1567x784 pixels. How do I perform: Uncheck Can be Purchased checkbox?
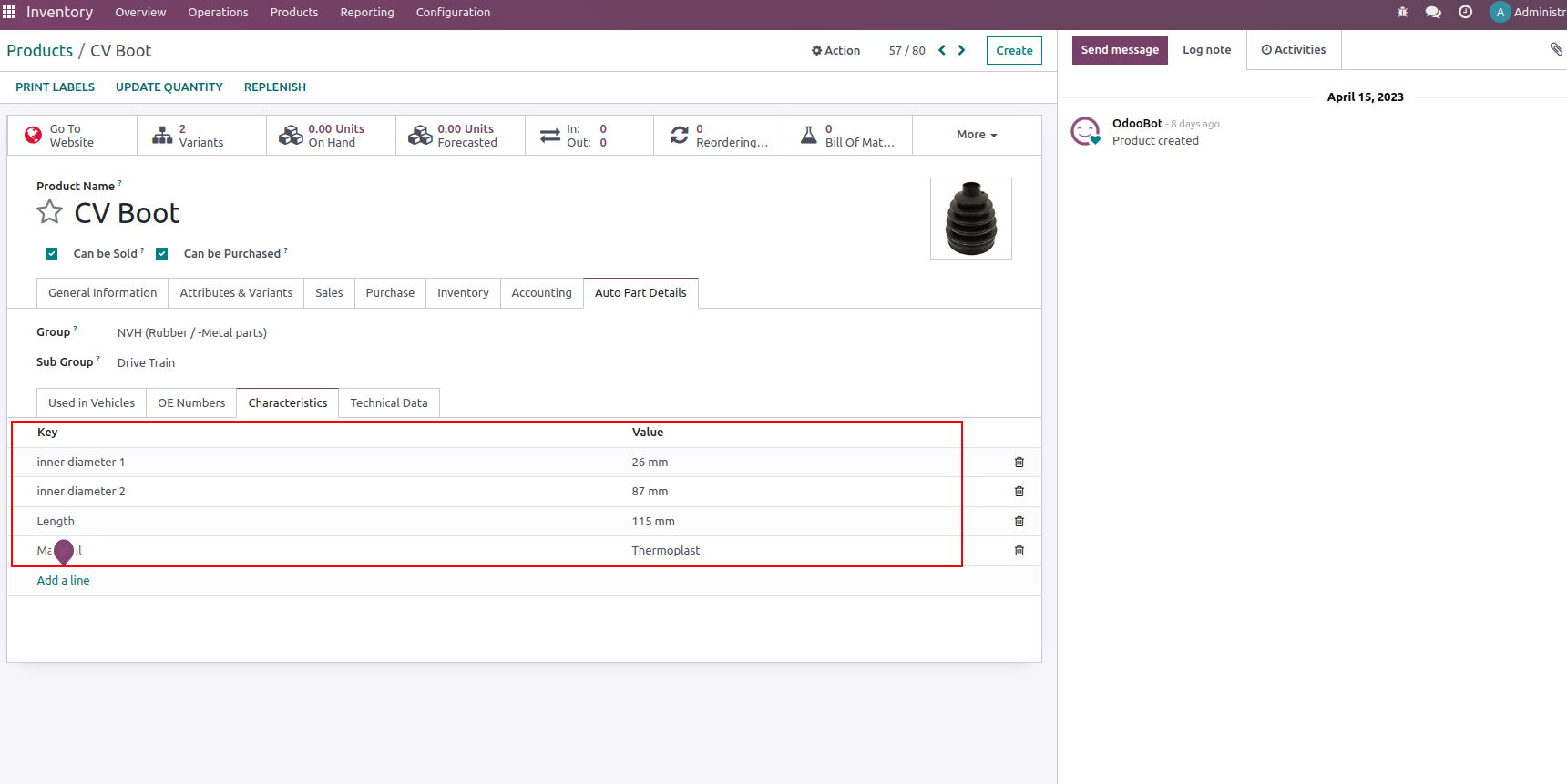pyautogui.click(x=162, y=254)
